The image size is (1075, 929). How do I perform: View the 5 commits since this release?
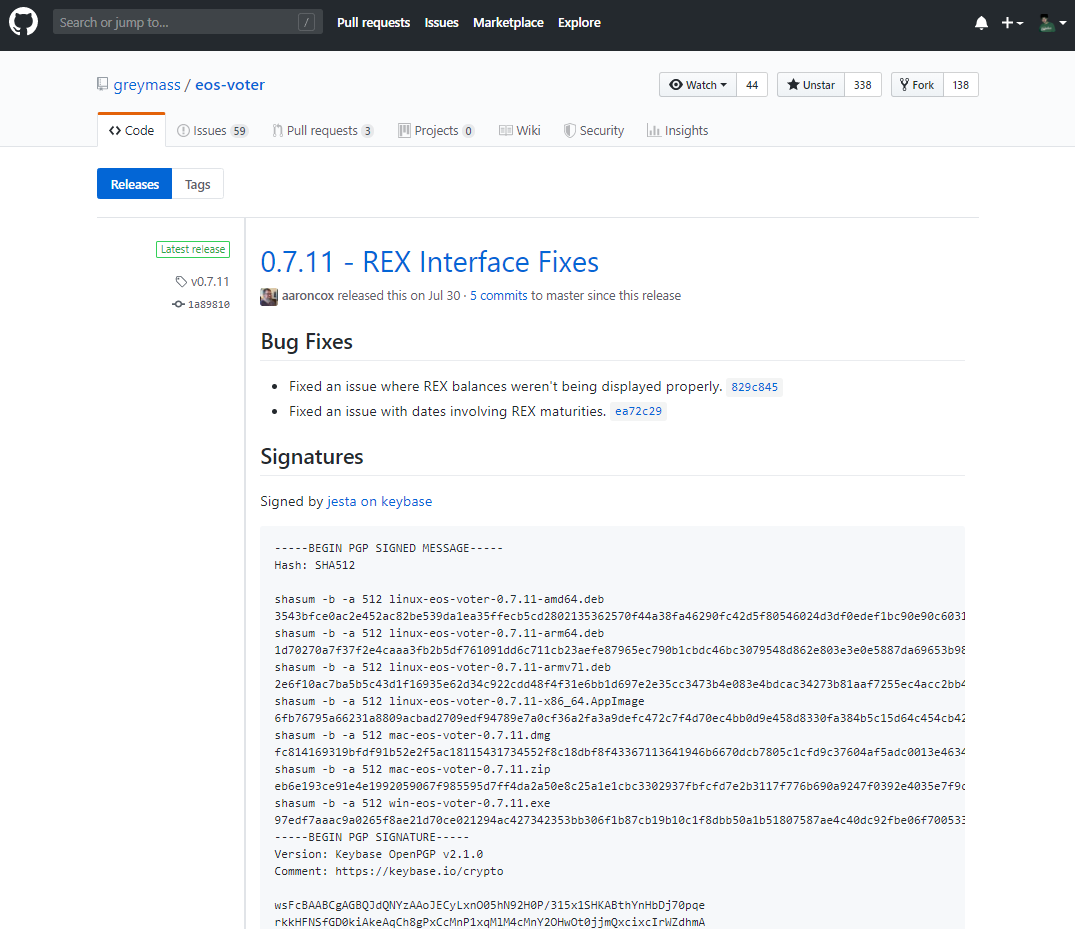[x=498, y=295]
